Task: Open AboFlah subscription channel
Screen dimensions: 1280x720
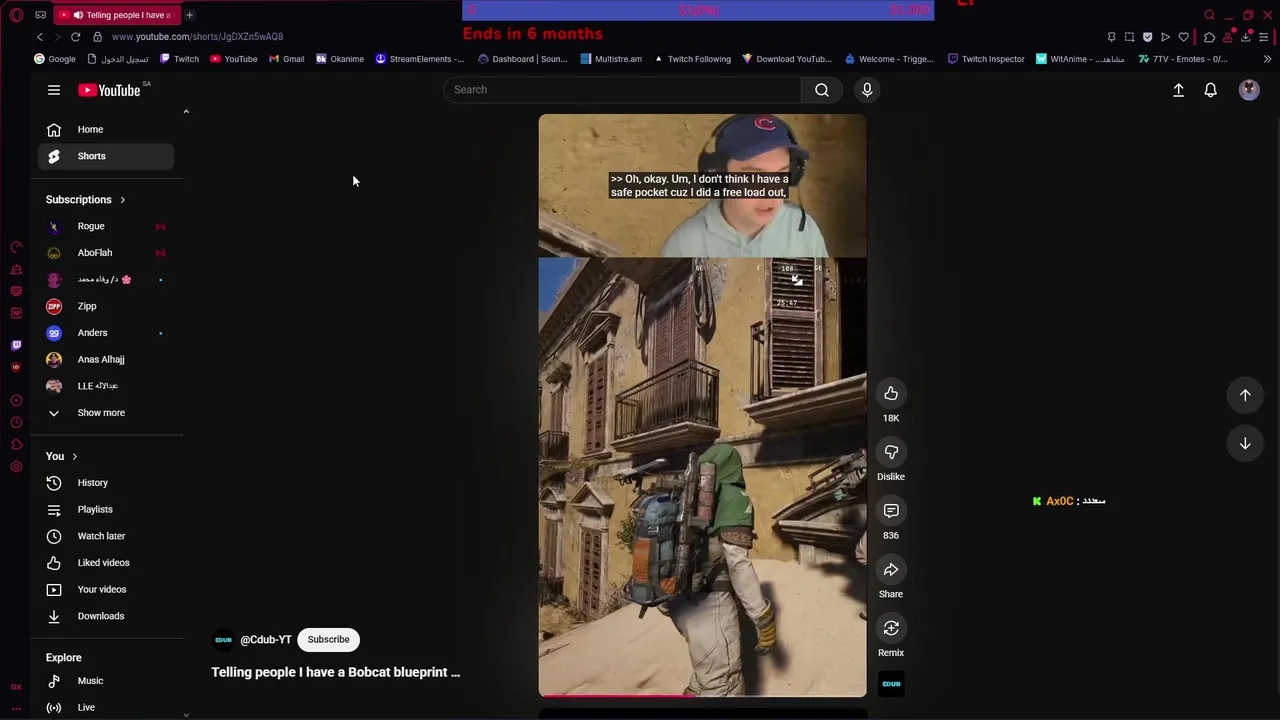Action: click(106, 253)
